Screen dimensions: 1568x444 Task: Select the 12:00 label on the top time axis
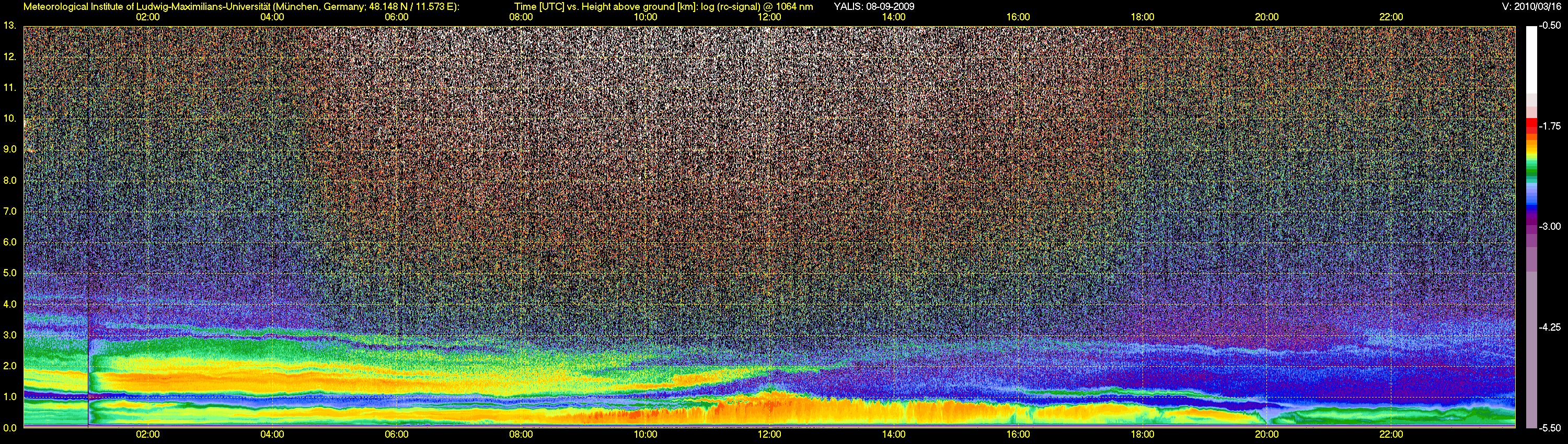(x=769, y=17)
